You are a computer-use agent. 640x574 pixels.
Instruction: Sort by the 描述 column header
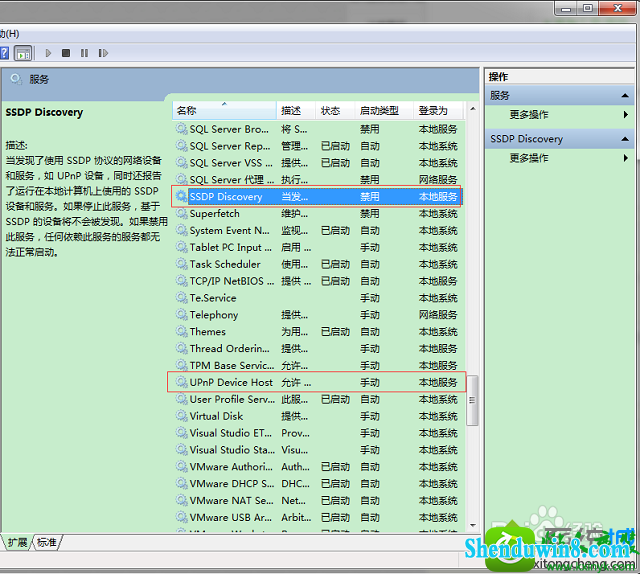[x=296, y=111]
